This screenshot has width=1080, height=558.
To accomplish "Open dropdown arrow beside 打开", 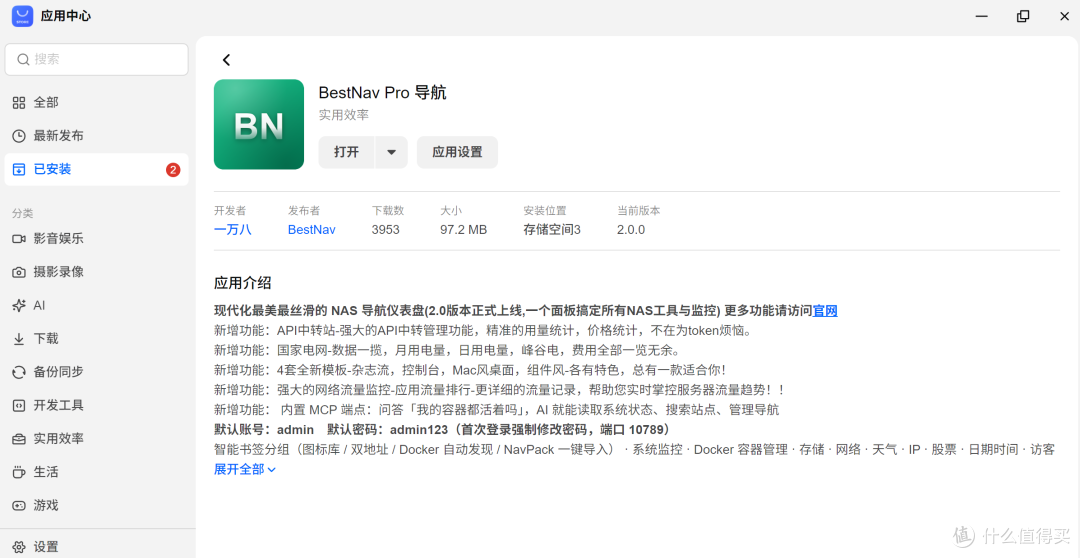I will point(391,152).
